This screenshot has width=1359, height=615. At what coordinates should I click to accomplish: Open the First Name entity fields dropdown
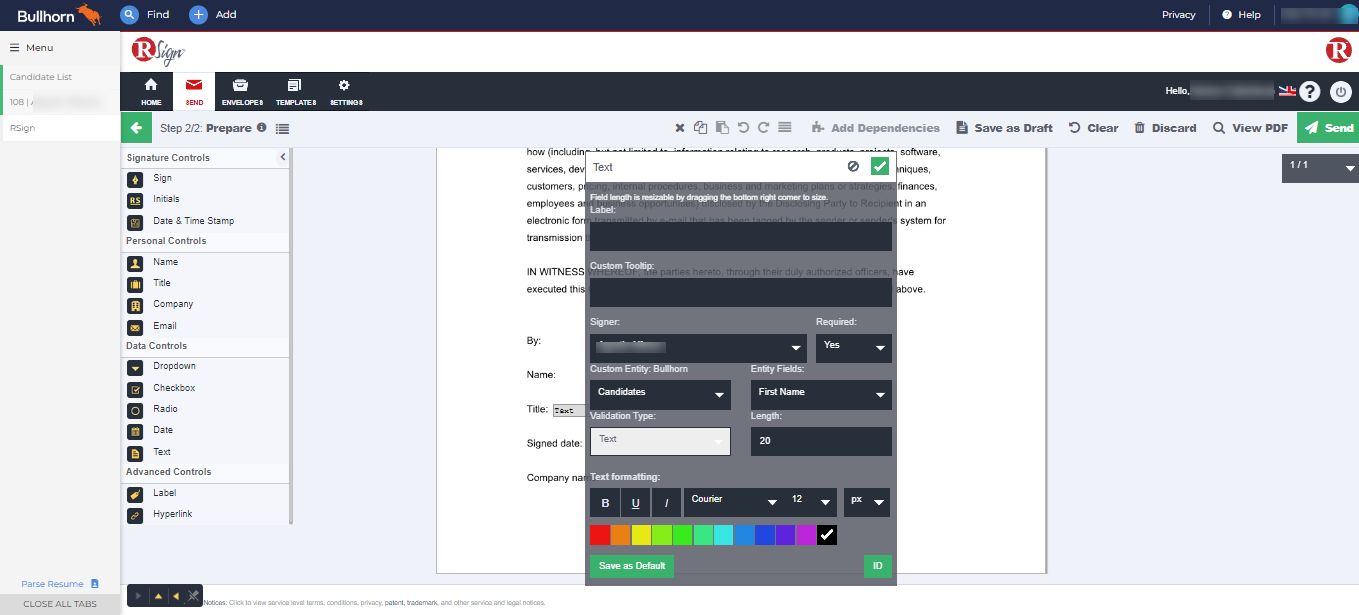point(821,395)
